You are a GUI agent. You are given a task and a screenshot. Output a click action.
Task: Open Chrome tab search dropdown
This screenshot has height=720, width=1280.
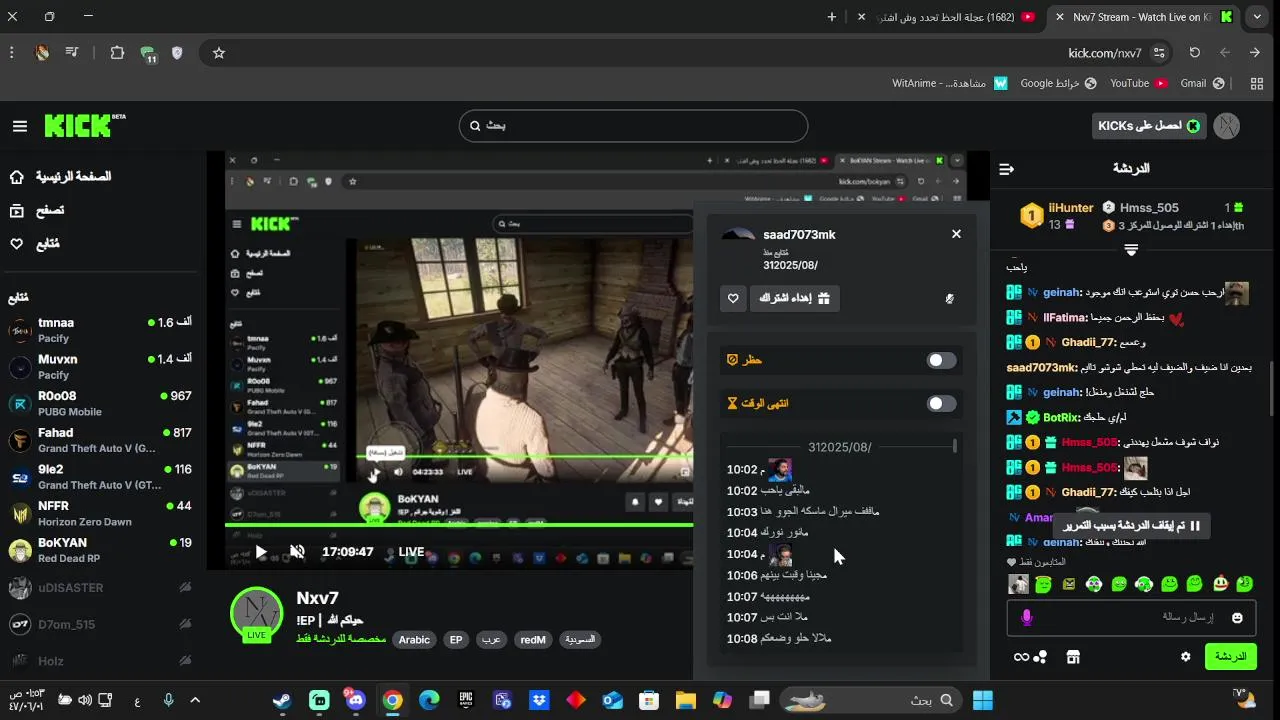pos(1257,17)
